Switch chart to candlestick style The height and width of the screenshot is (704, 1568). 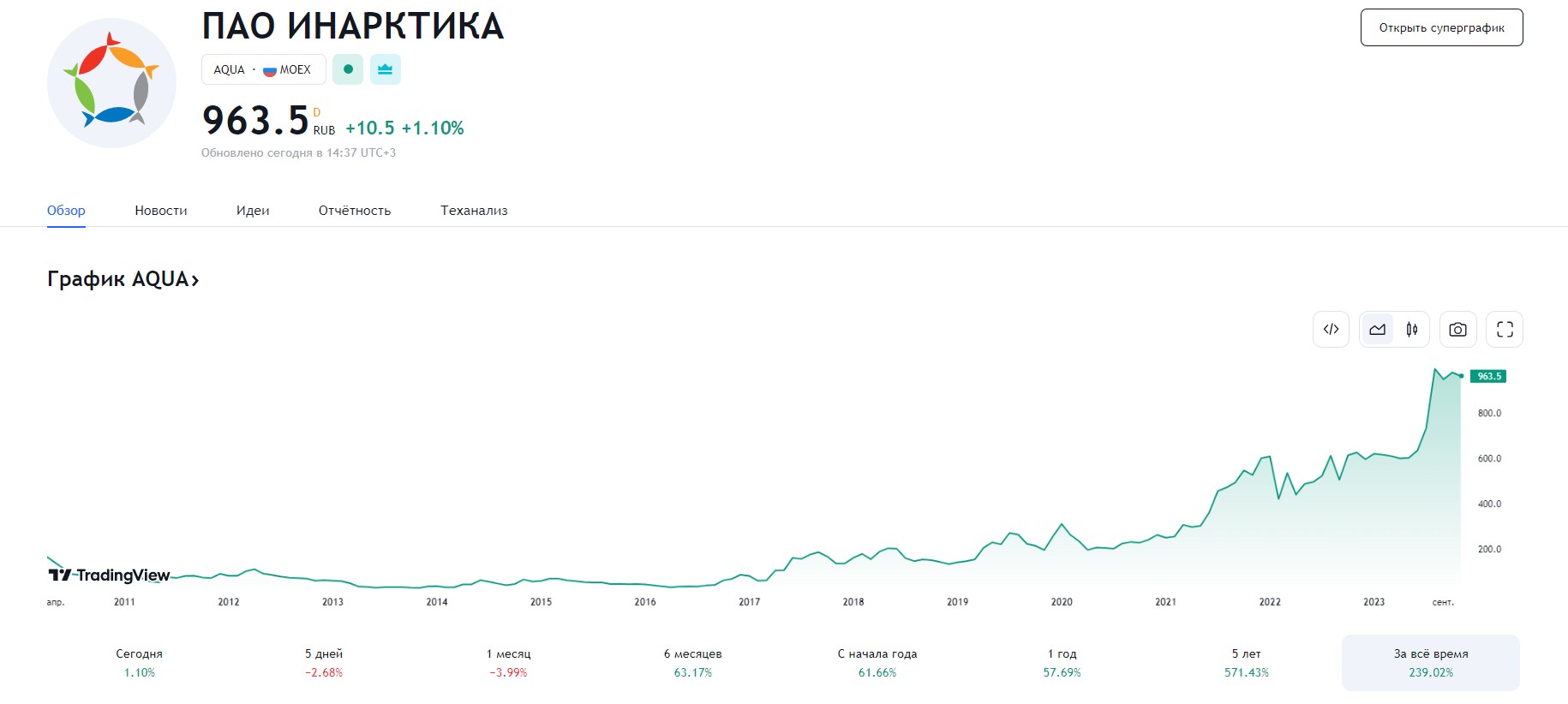click(1411, 329)
